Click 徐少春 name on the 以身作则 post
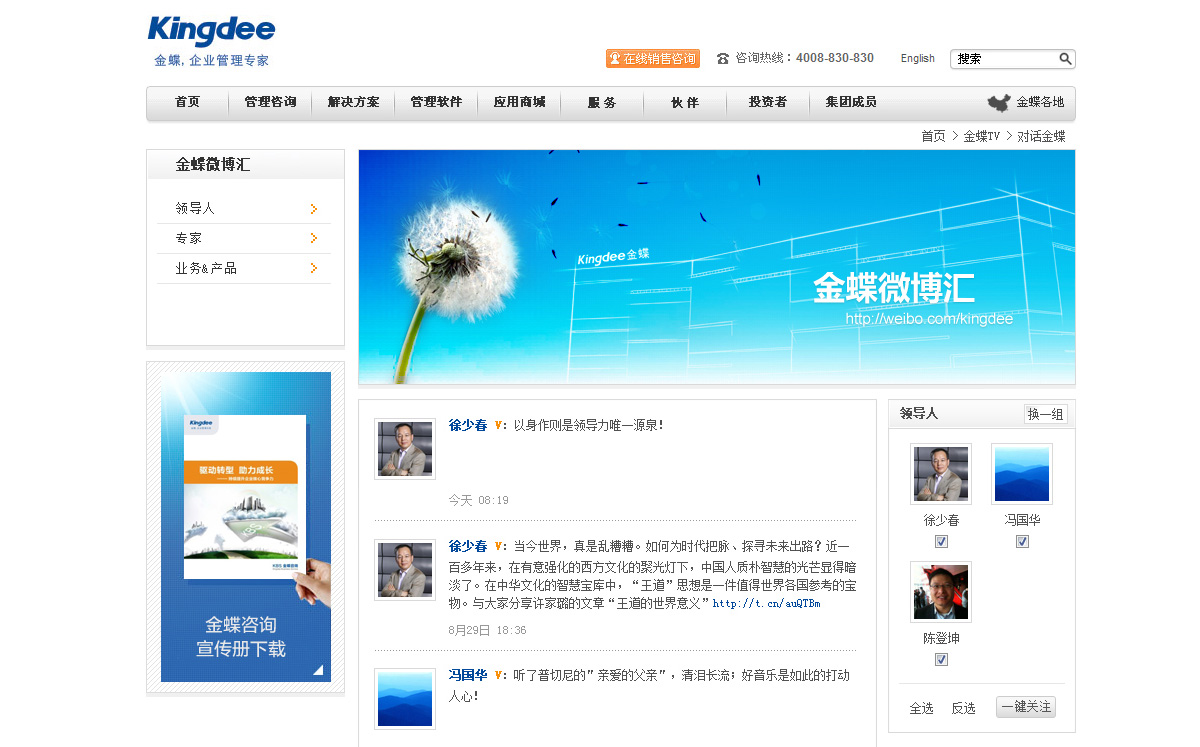The height and width of the screenshot is (747, 1200). (x=468, y=425)
